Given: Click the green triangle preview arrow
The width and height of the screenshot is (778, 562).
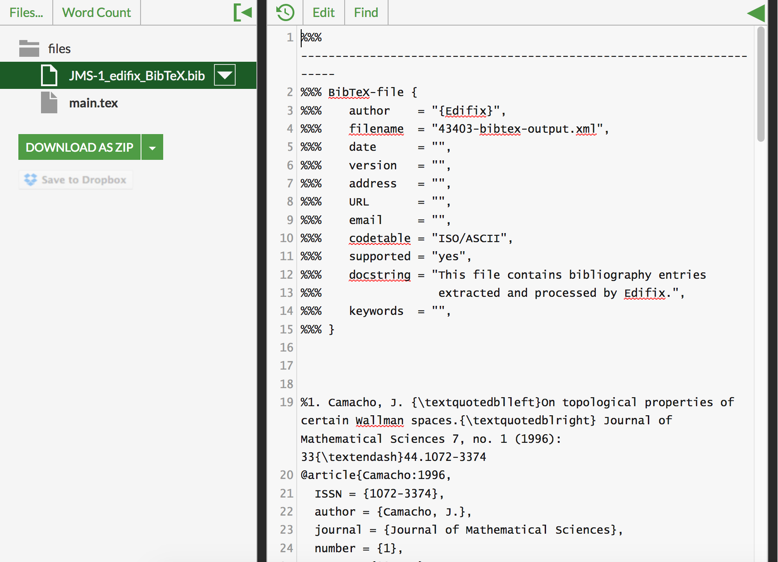Looking at the screenshot, I should 755,12.
